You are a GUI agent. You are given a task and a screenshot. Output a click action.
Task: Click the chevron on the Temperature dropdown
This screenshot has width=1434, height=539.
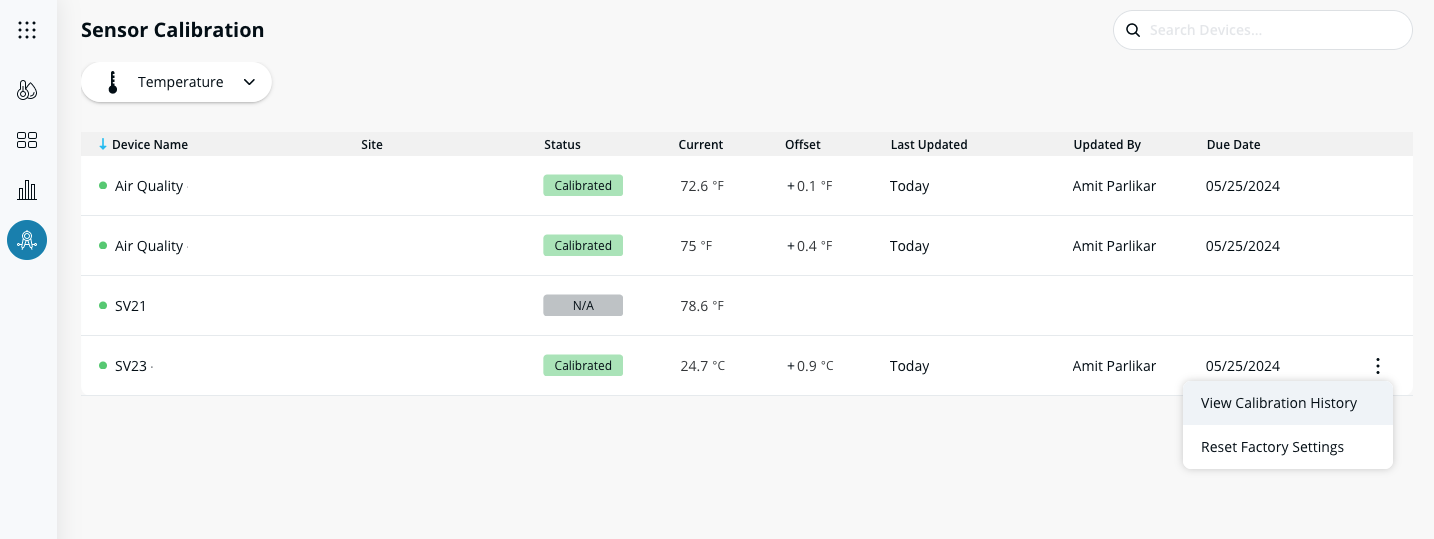point(249,82)
